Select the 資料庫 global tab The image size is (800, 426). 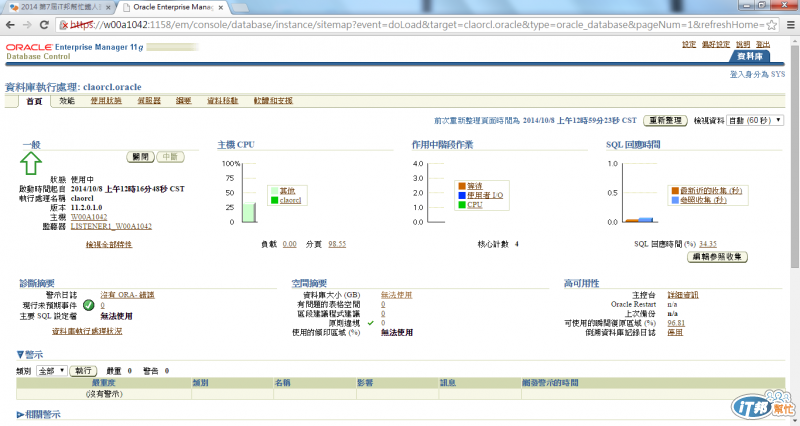click(x=749, y=56)
